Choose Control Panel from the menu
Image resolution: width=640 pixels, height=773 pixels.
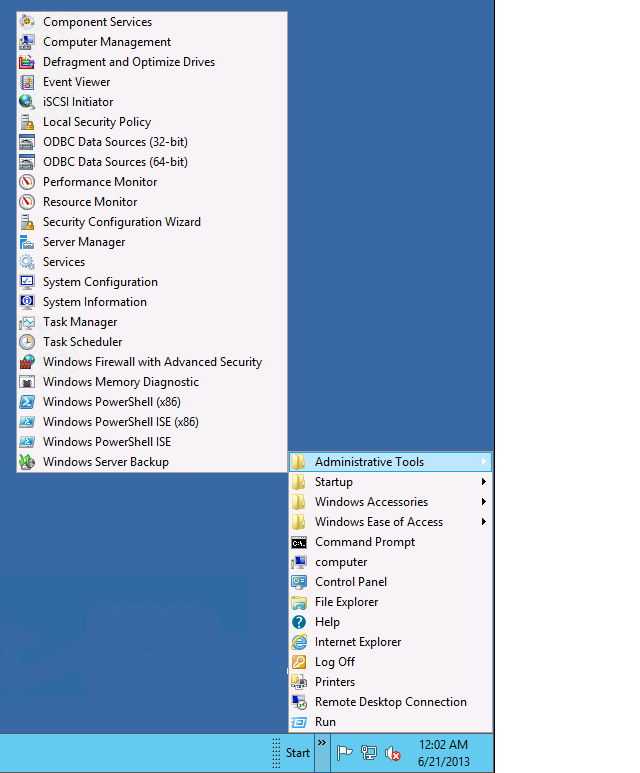[x=391, y=582]
